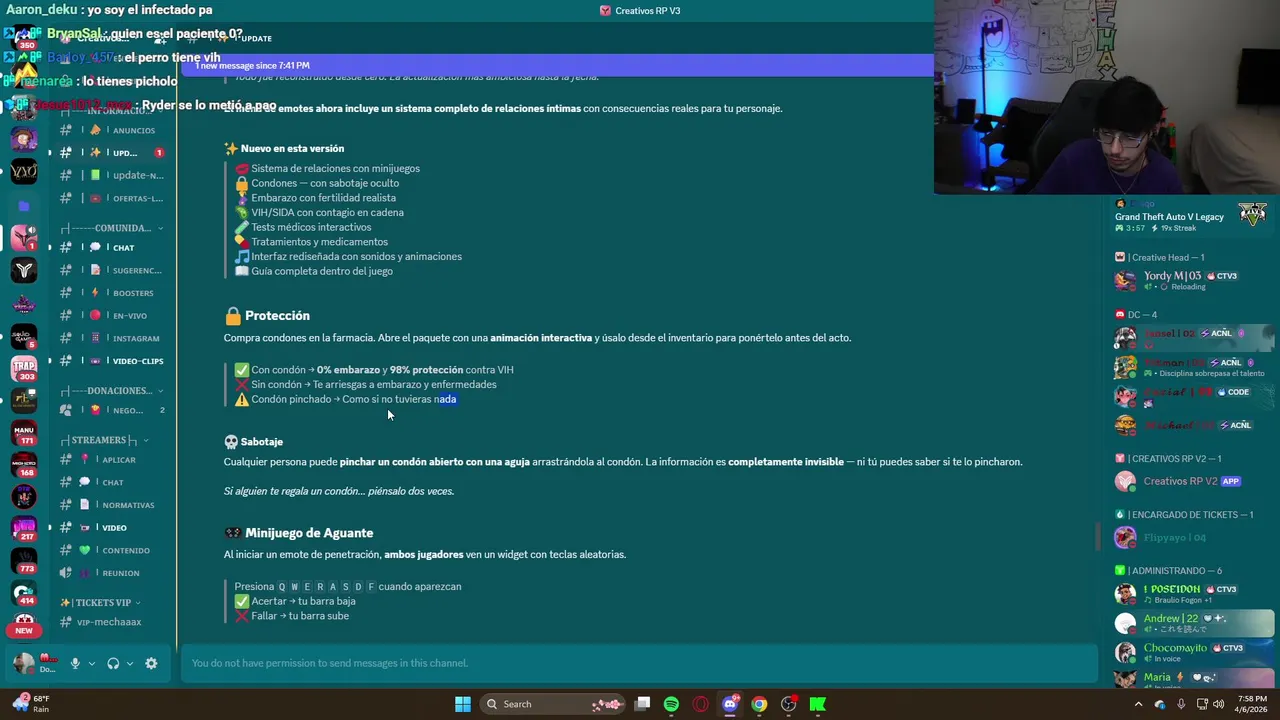Click the weather widget showing 68°F Rain
Viewport: 1280px width, 720px height.
(32, 704)
